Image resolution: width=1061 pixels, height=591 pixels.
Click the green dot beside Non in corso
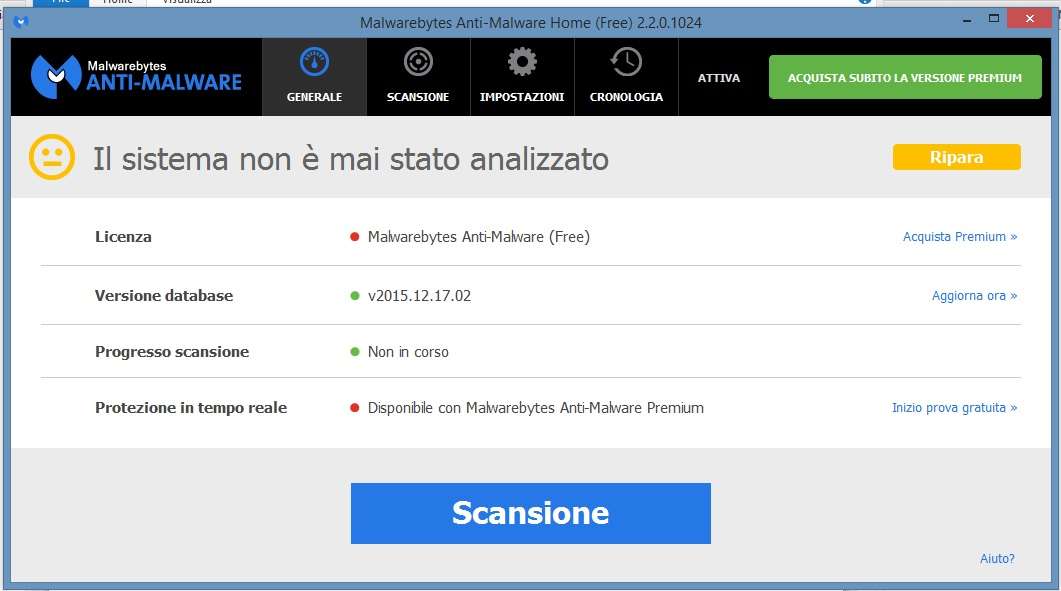coord(354,351)
